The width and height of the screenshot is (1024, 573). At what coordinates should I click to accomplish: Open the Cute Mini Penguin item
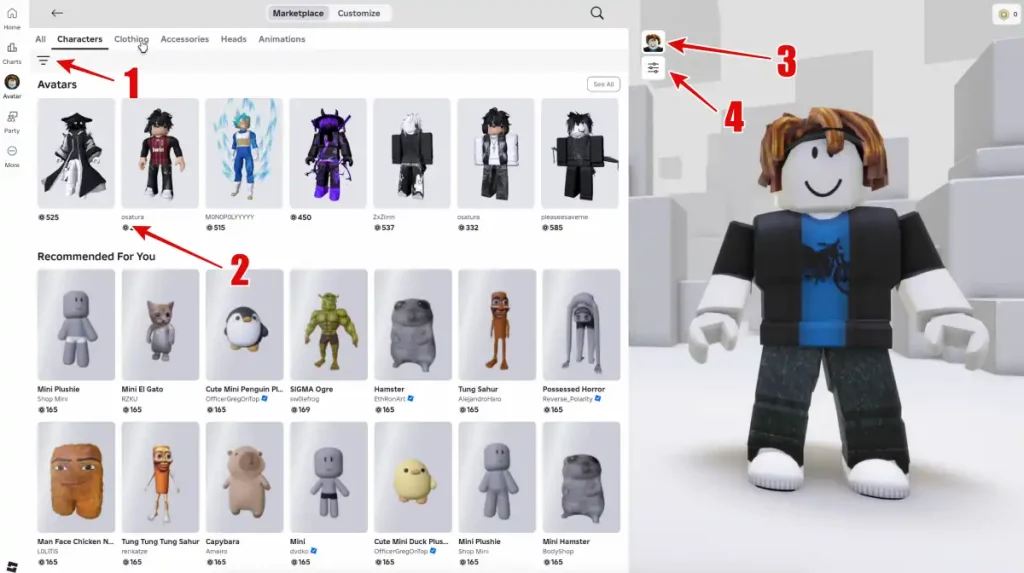click(x=244, y=325)
